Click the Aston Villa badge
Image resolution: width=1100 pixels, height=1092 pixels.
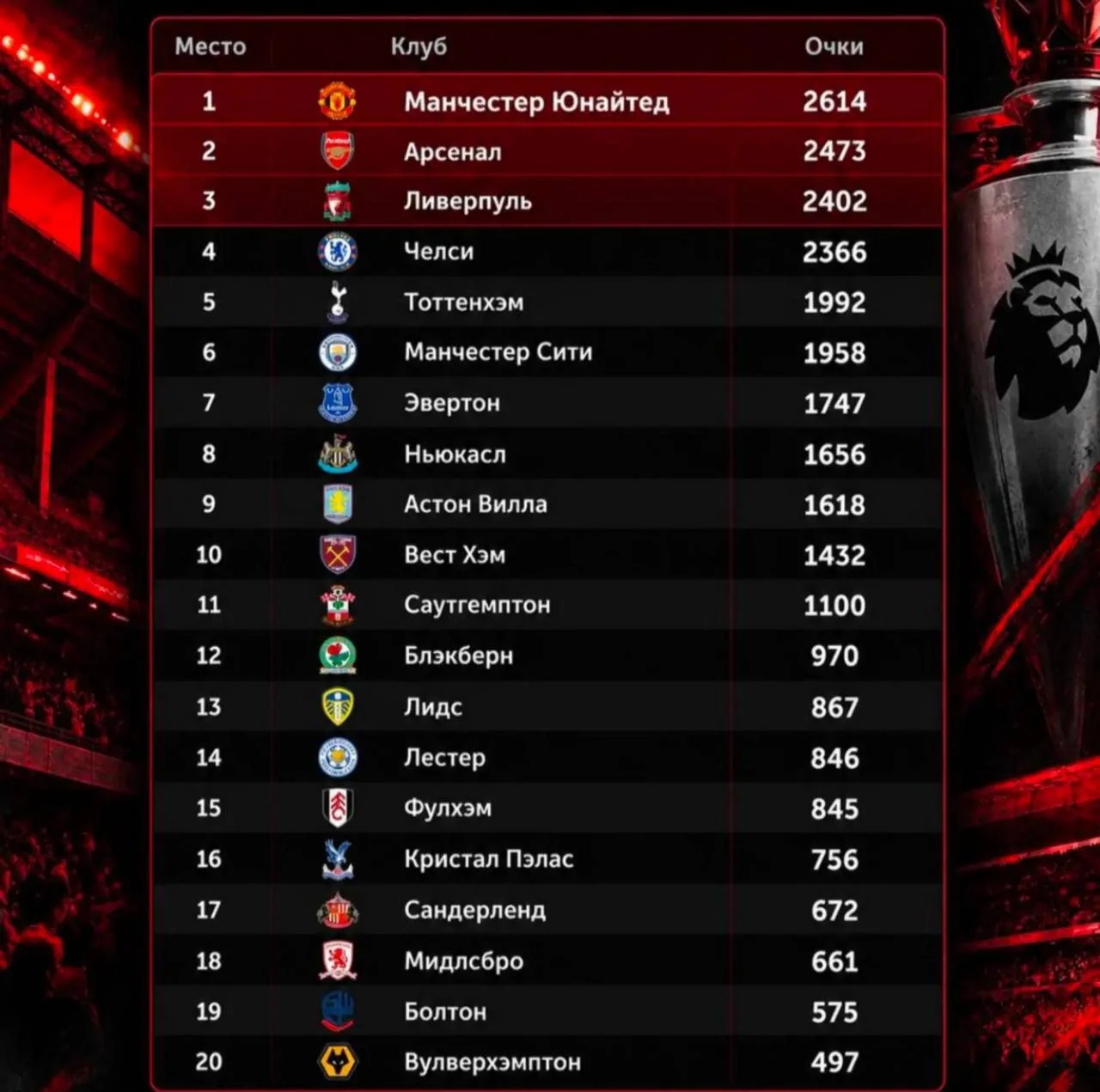click(x=337, y=504)
